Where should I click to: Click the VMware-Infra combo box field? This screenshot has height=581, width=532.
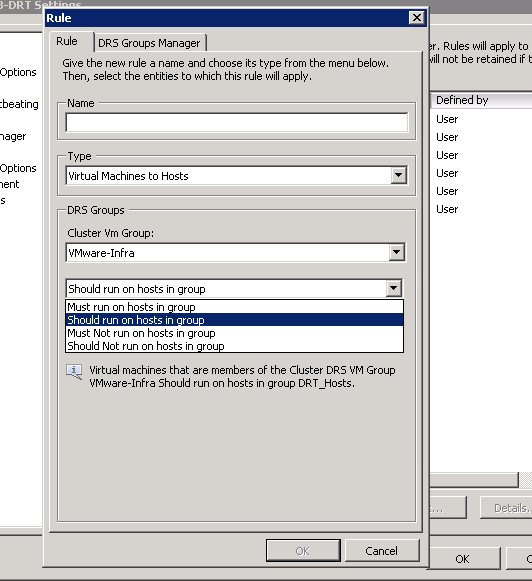click(236, 253)
